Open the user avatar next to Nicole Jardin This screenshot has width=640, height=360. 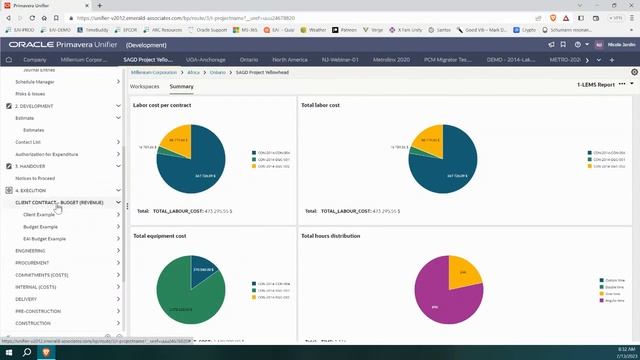point(599,44)
